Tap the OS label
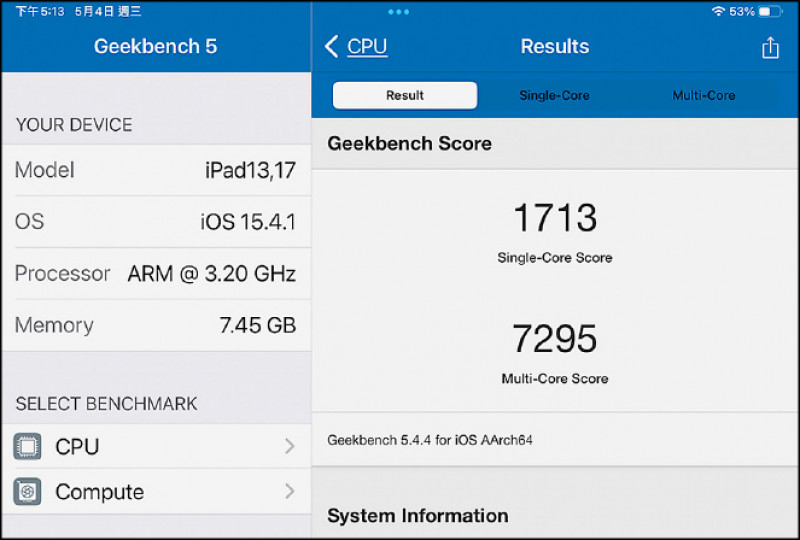 (x=30, y=222)
